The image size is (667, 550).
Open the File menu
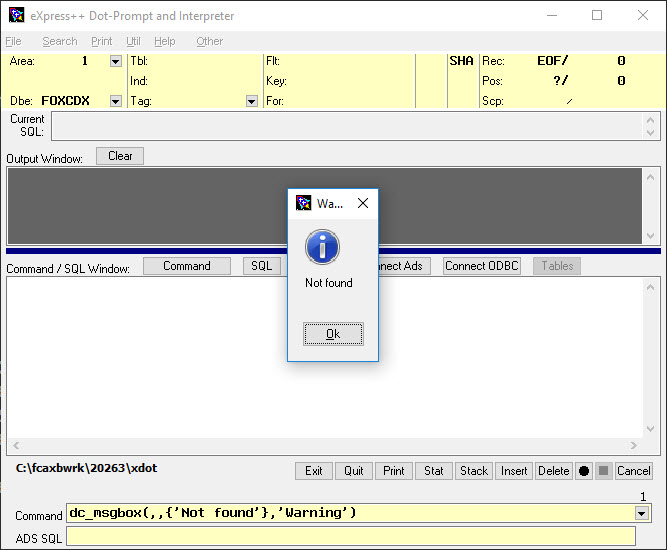13,41
